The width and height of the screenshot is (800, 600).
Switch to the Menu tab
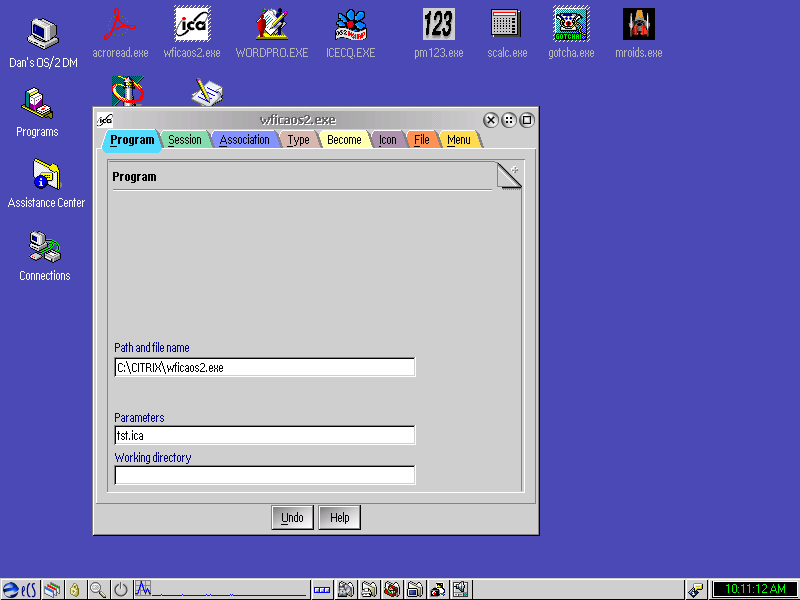[459, 140]
